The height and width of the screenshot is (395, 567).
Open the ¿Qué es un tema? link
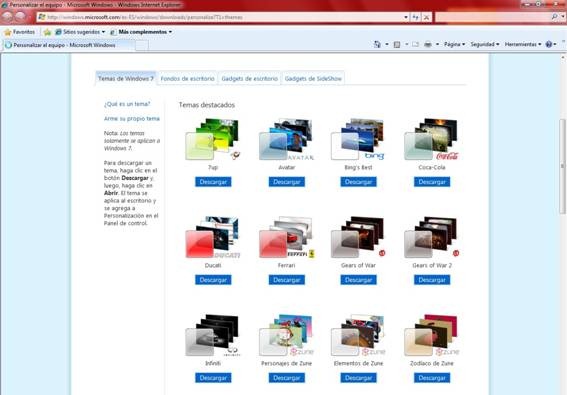point(127,104)
